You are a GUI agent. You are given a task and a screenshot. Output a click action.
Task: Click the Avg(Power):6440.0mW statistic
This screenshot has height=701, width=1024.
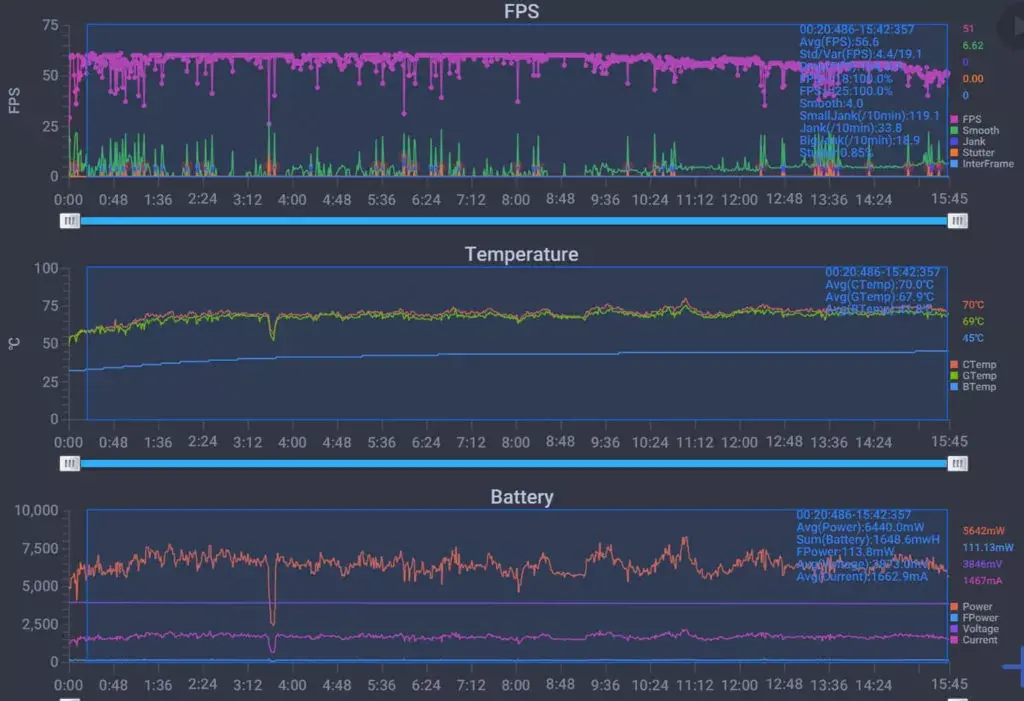[x=860, y=527]
